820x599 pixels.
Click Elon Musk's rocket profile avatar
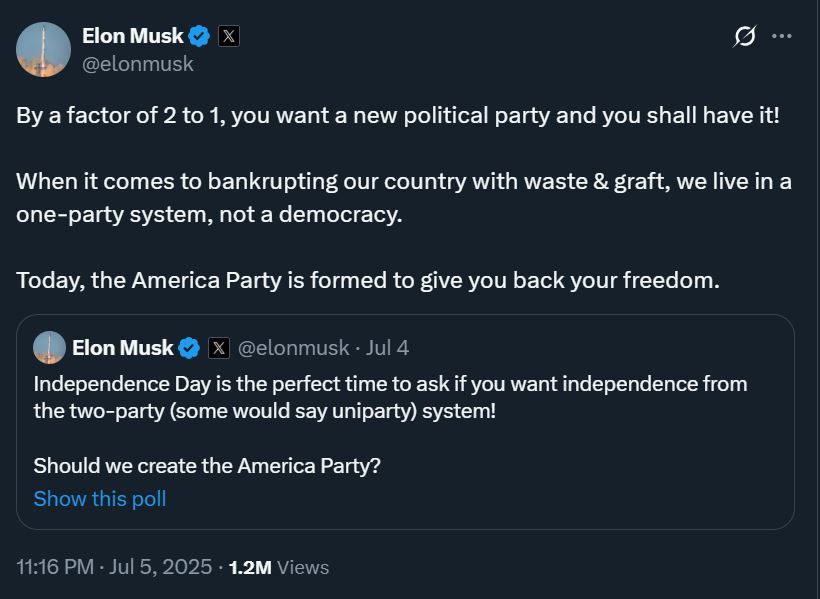pyautogui.click(x=43, y=50)
